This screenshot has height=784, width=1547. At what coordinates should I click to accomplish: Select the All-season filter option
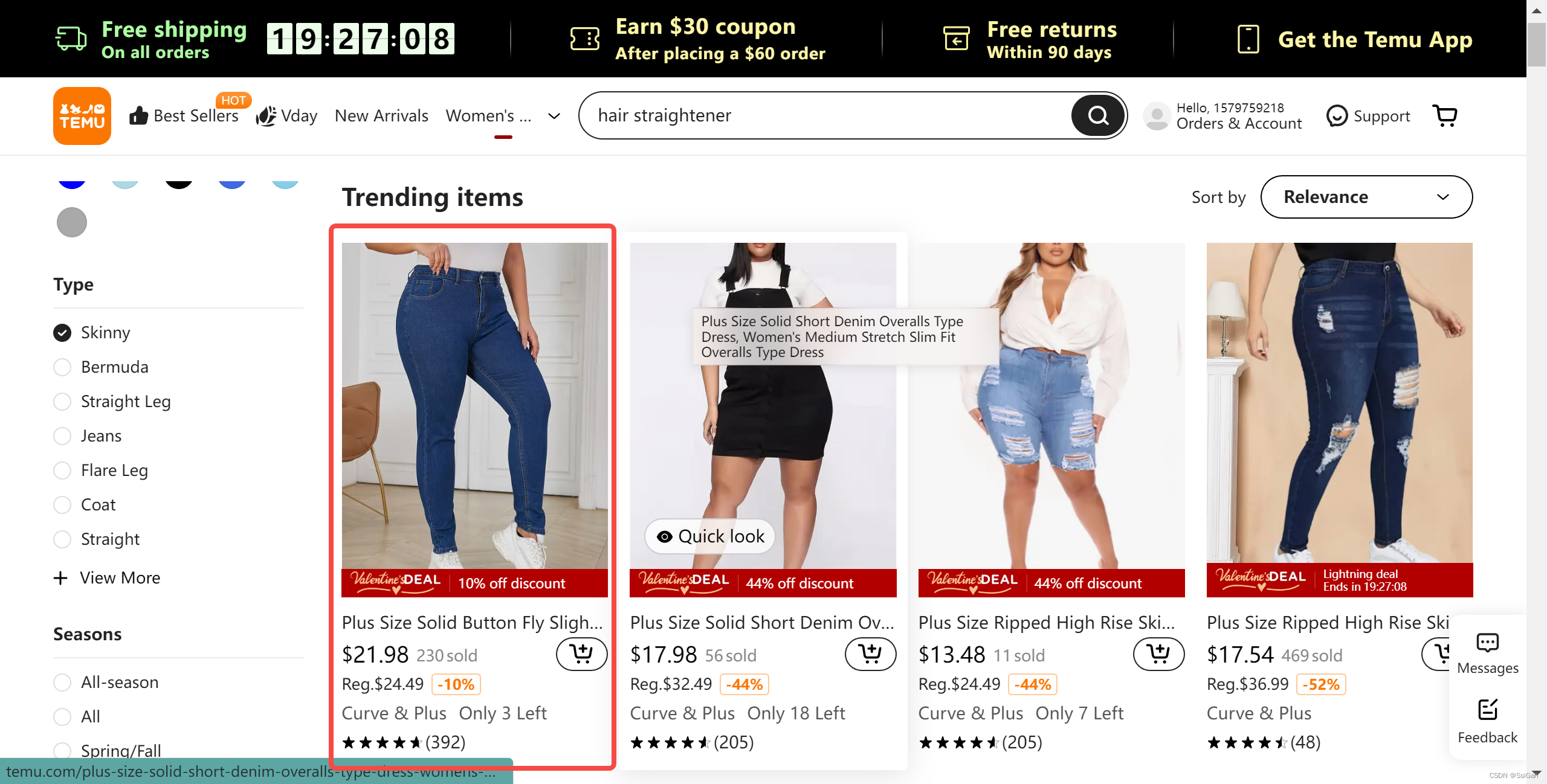point(62,683)
